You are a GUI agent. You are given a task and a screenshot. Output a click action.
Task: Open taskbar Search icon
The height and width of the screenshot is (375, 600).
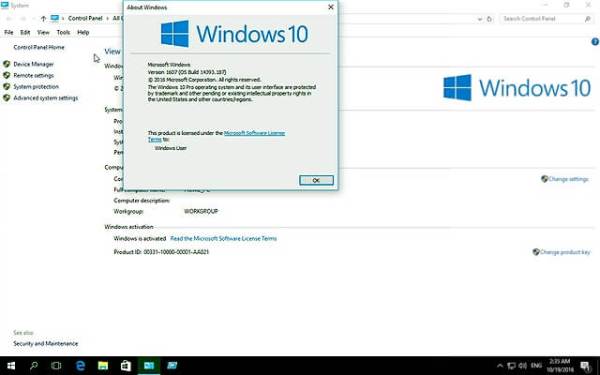coord(34,366)
